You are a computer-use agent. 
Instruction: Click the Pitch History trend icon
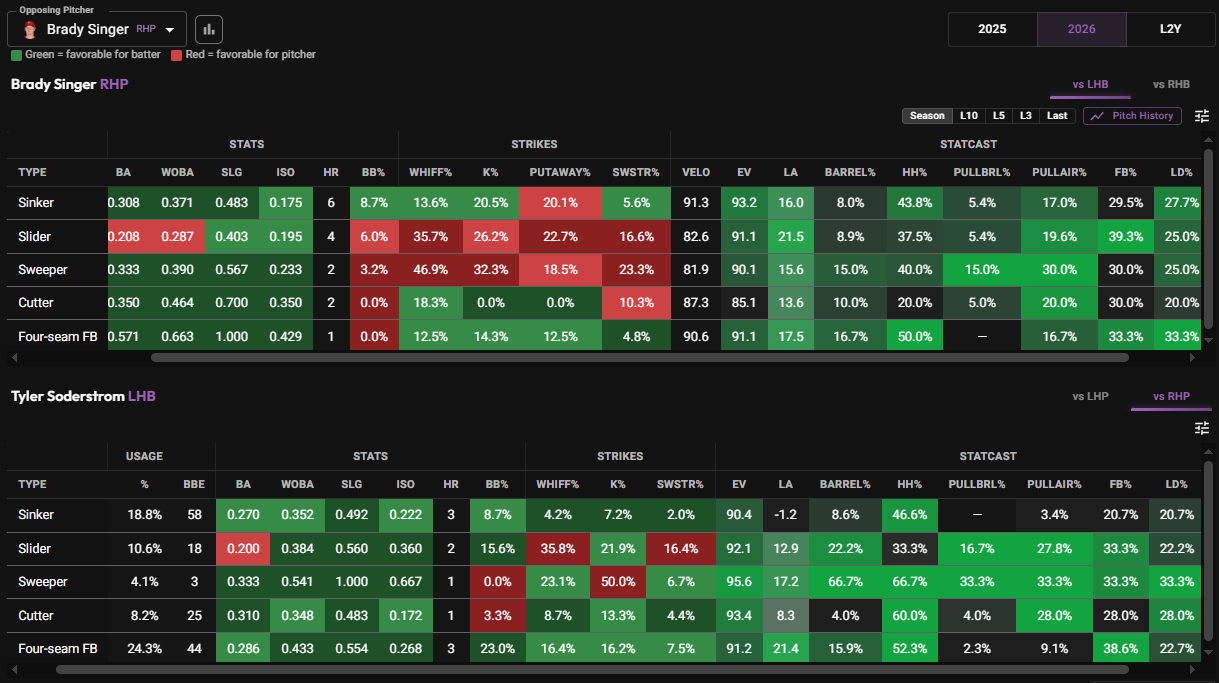[x=1098, y=116]
